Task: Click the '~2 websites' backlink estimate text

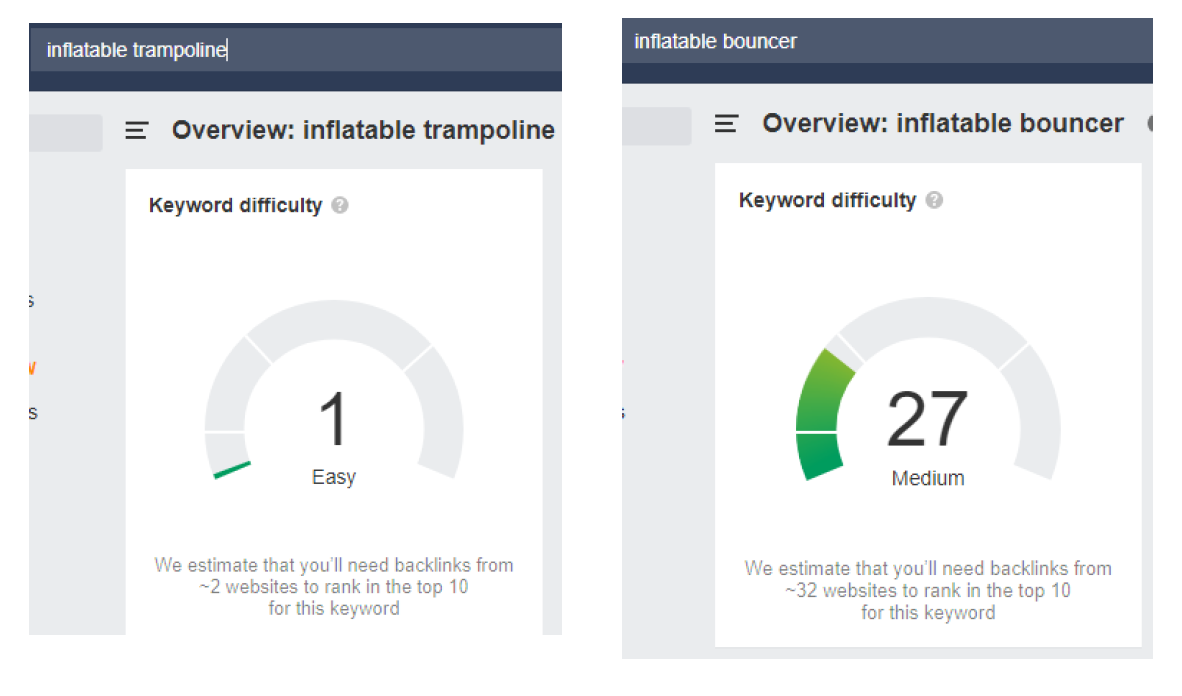Action: click(x=249, y=587)
